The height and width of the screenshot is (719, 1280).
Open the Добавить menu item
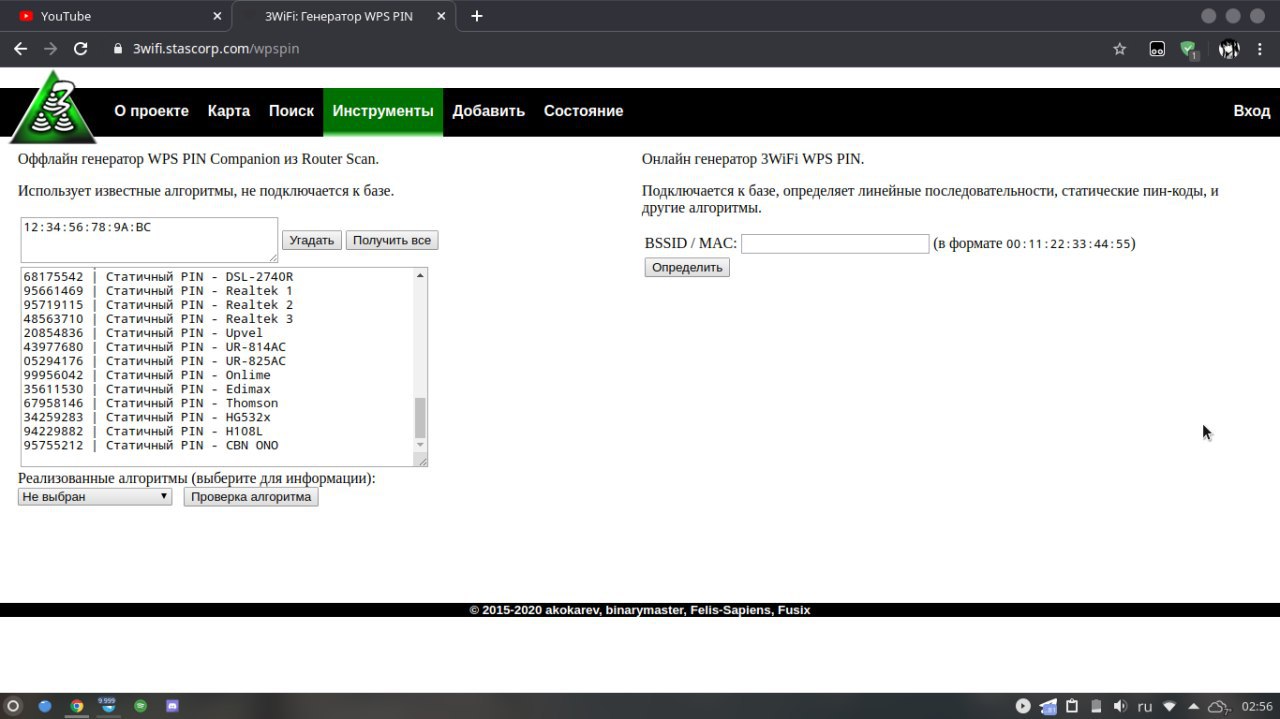click(488, 111)
